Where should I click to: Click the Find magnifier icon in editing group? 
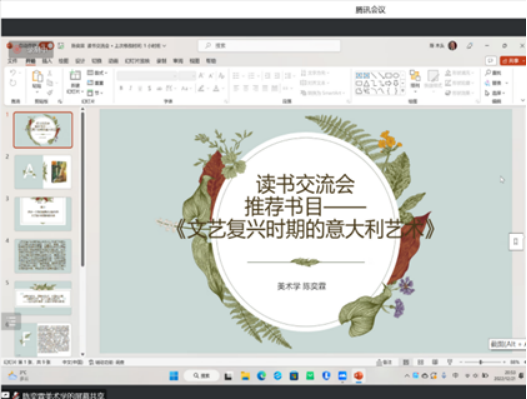488,73
